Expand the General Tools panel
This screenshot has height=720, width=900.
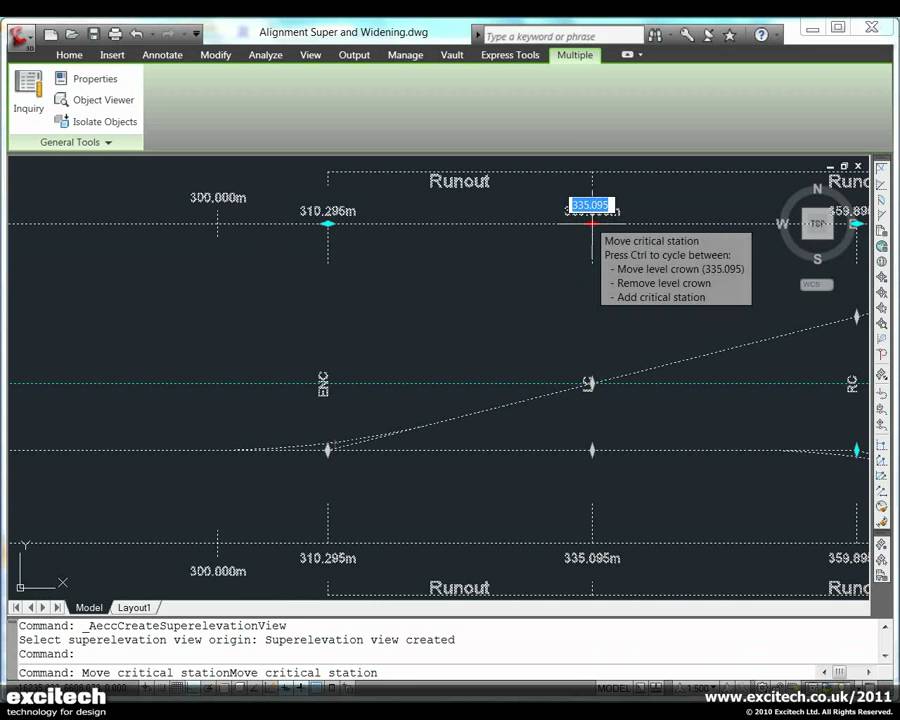point(76,142)
